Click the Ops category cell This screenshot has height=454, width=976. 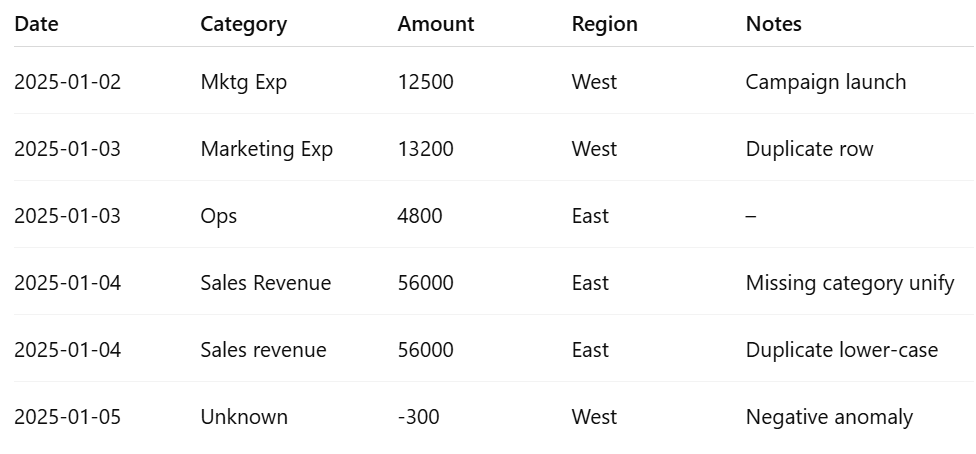click(x=218, y=216)
